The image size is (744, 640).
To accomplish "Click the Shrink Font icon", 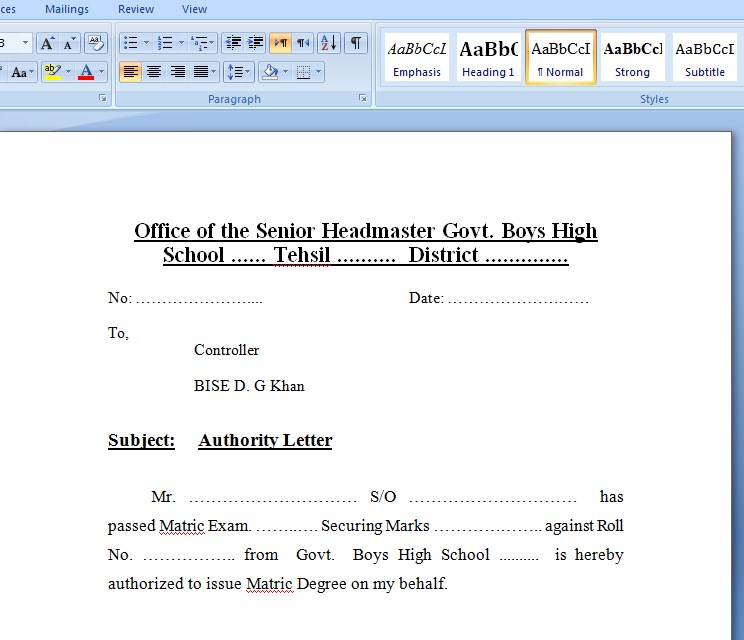I will pyautogui.click(x=69, y=43).
